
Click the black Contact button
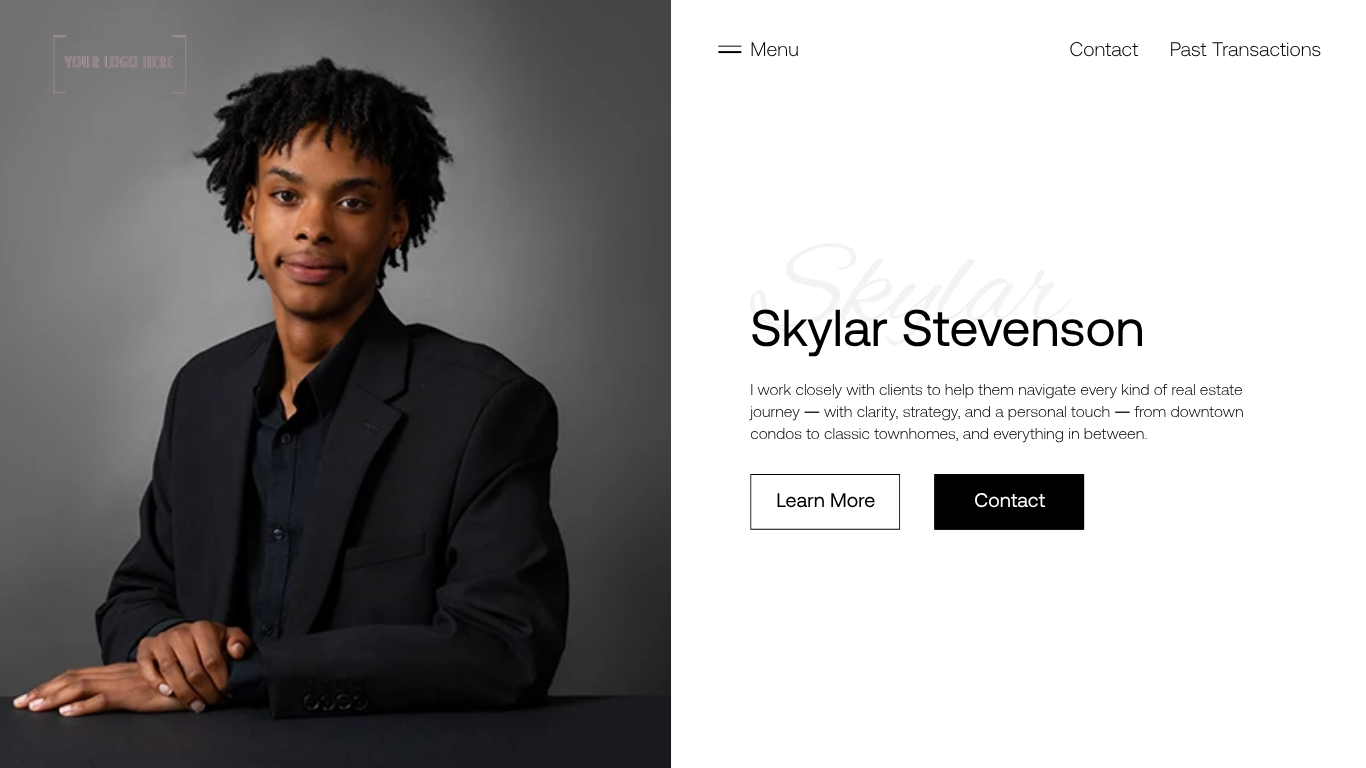[x=1009, y=501]
